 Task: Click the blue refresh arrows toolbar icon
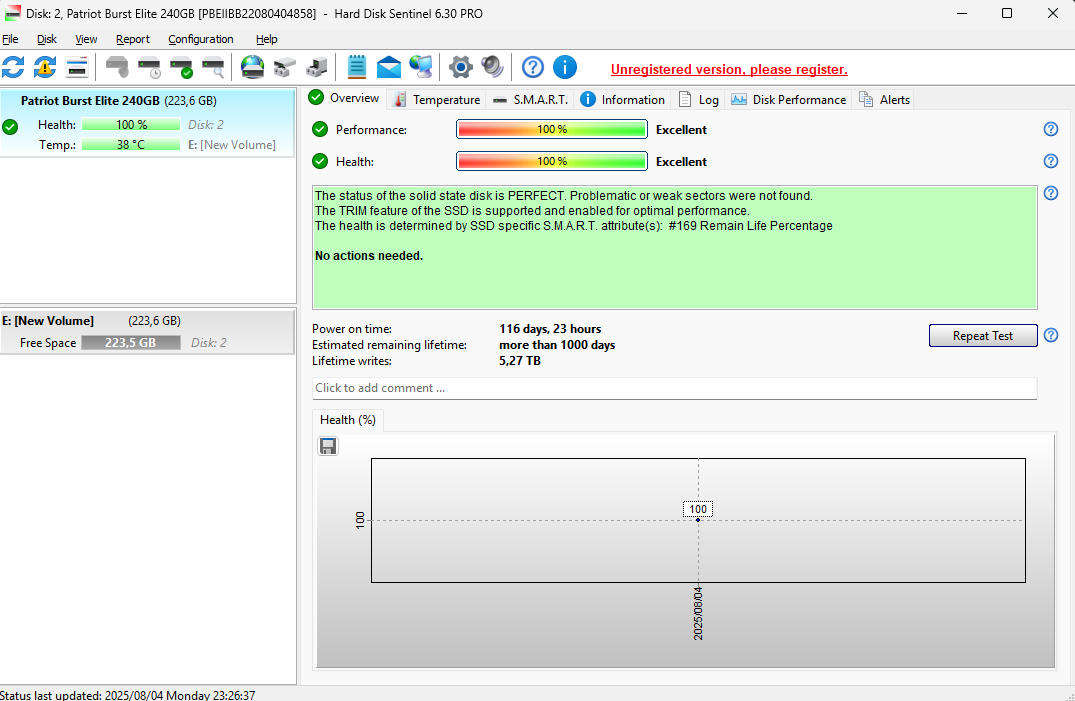[x=13, y=67]
